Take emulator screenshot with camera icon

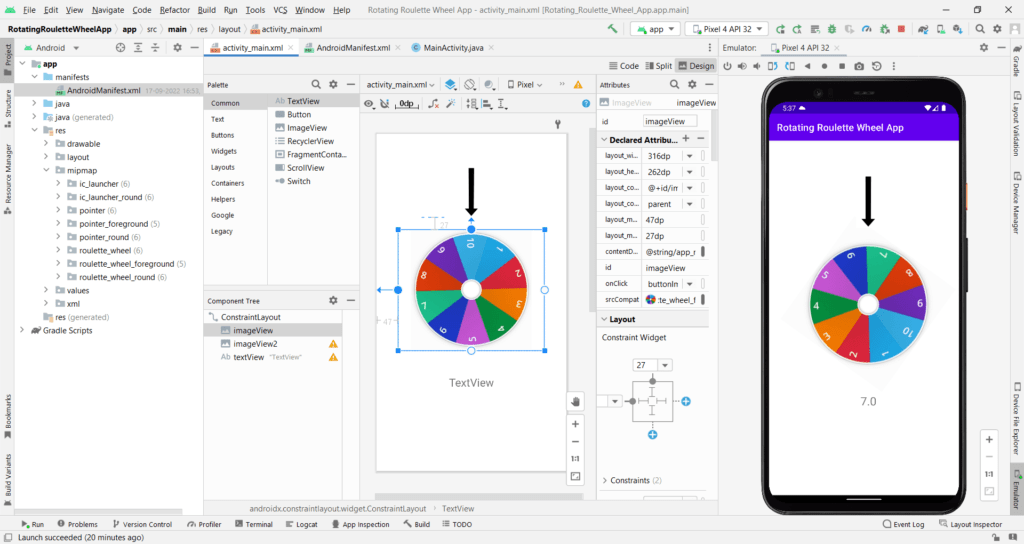click(x=859, y=66)
